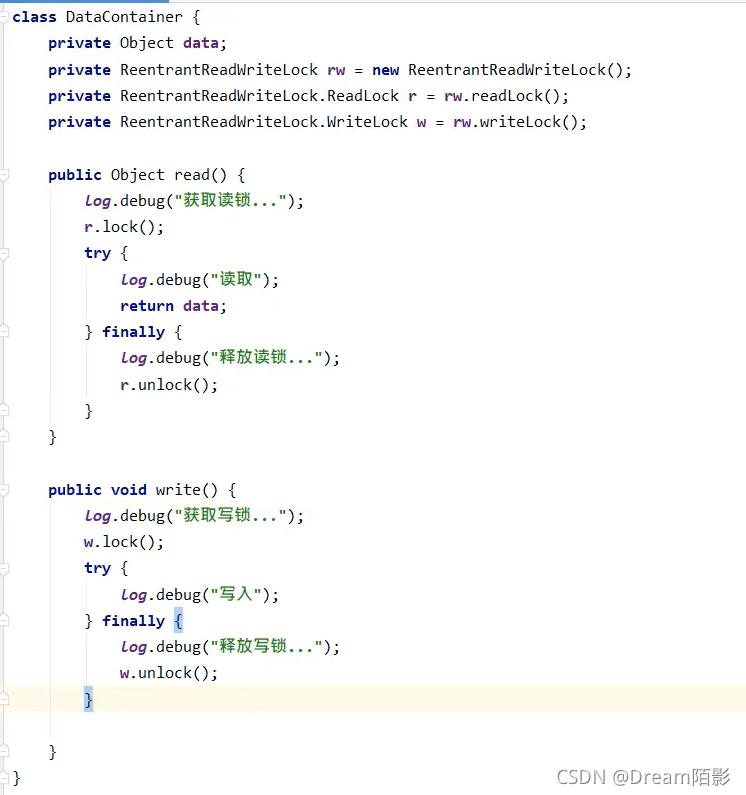Place cursor on 'w.unlock();' line
Screen dimensions: 746x795
tap(169, 673)
